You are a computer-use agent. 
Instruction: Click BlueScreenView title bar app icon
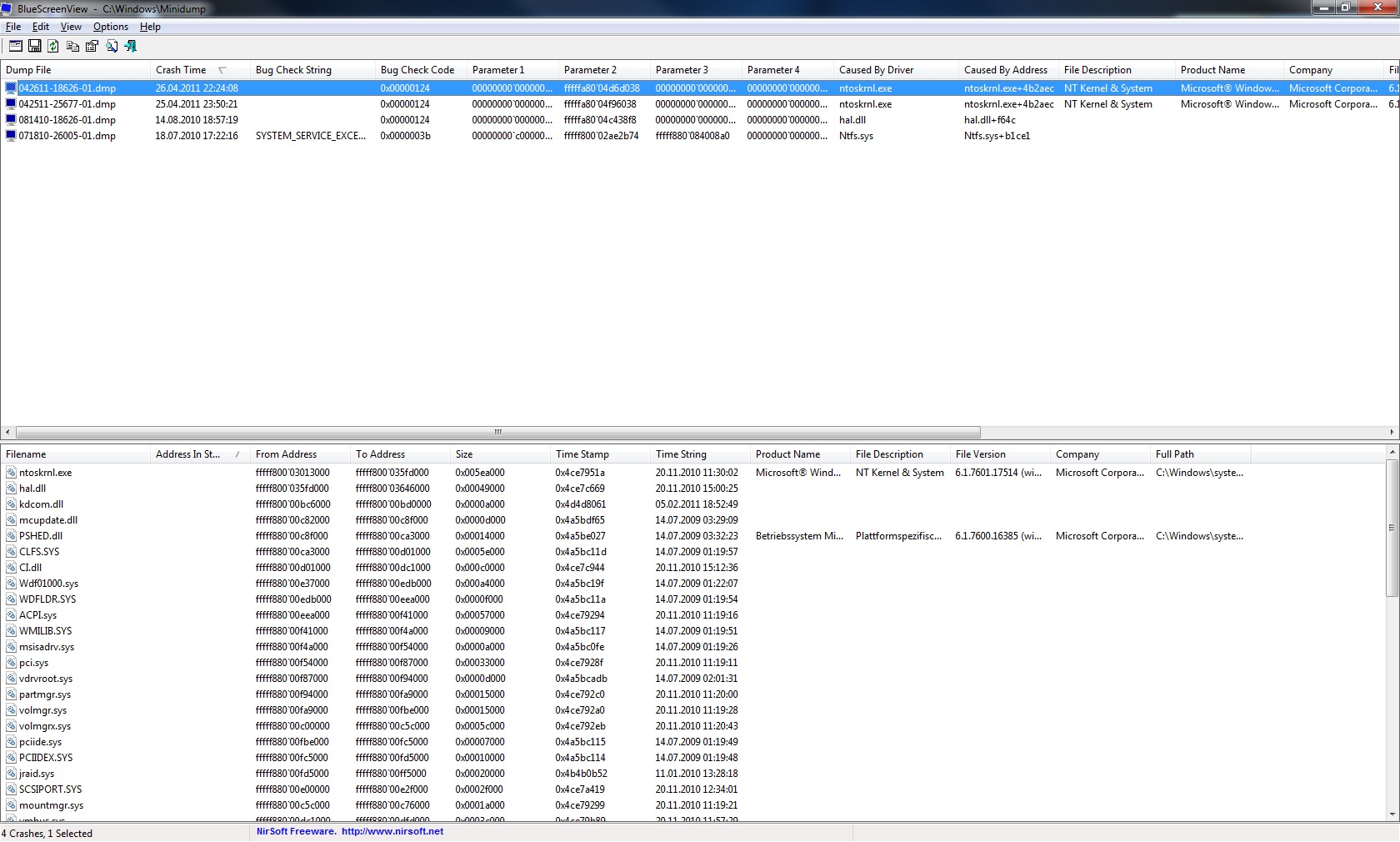click(x=8, y=8)
